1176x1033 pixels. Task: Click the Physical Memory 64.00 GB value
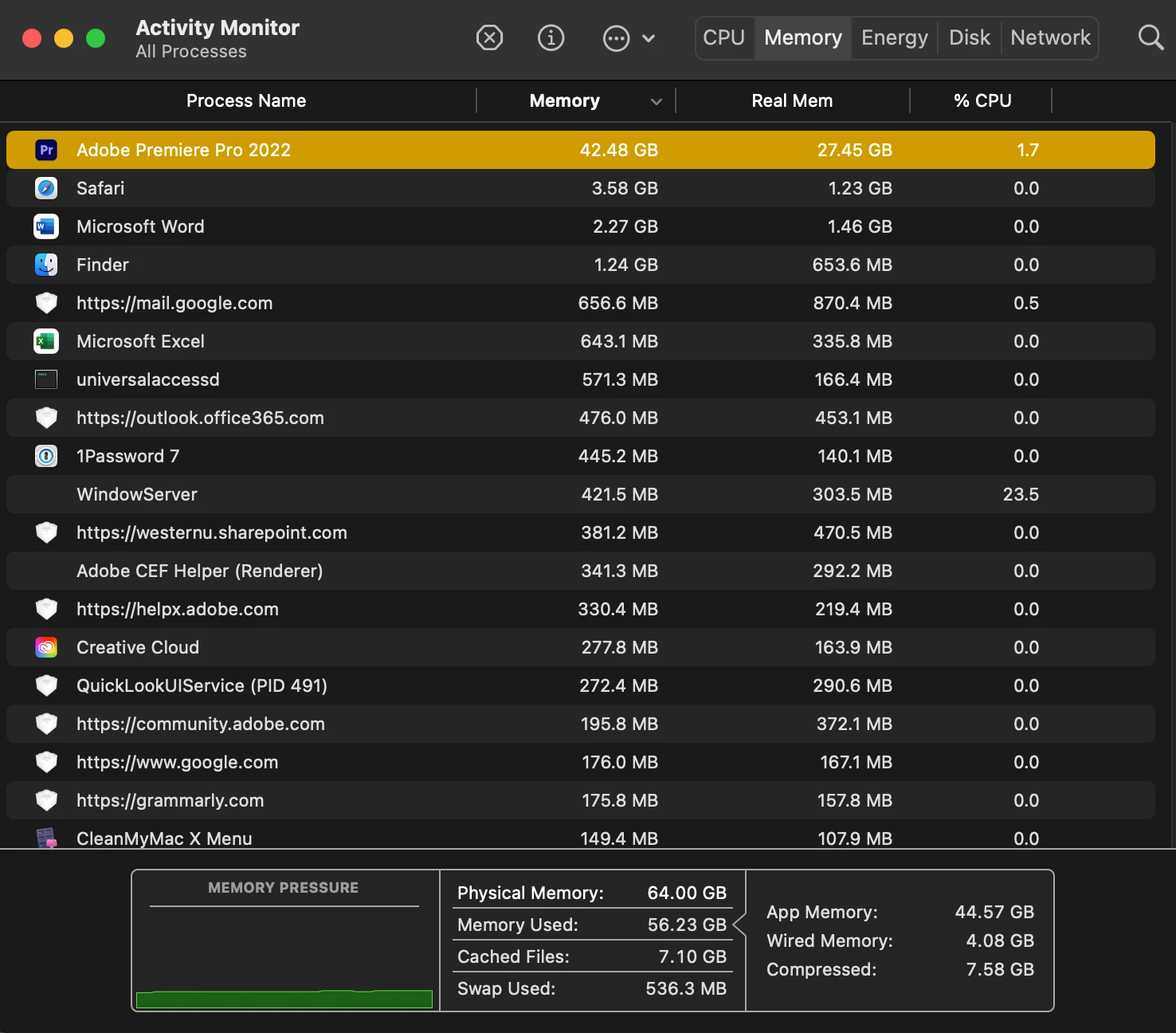coord(687,893)
